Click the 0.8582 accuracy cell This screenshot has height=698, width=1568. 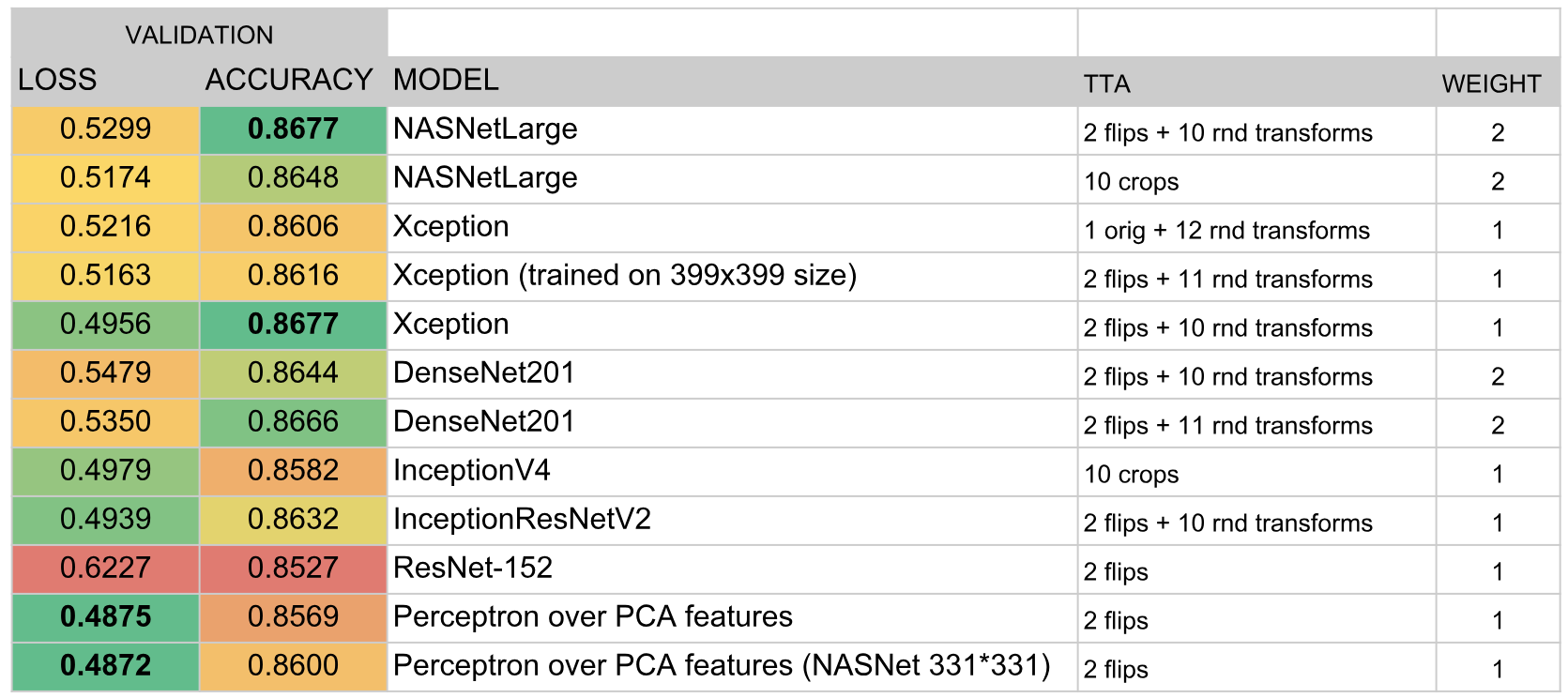293,471
